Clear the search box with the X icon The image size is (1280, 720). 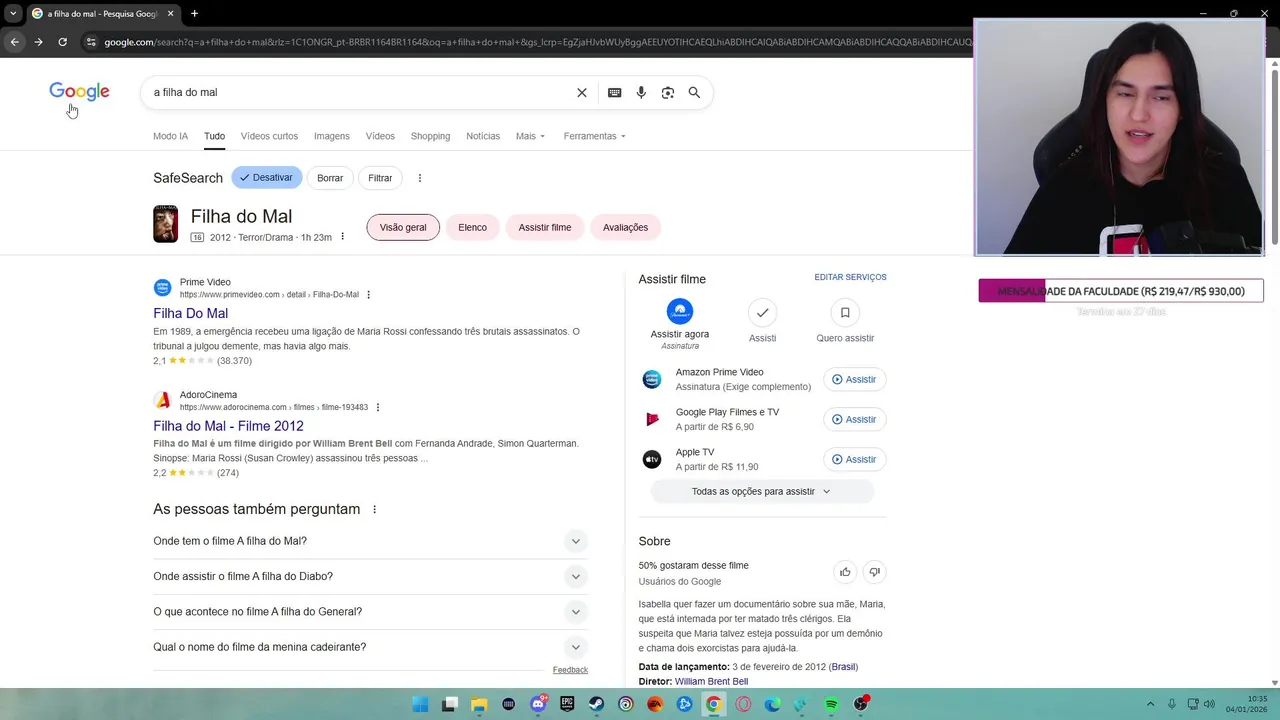[x=582, y=92]
